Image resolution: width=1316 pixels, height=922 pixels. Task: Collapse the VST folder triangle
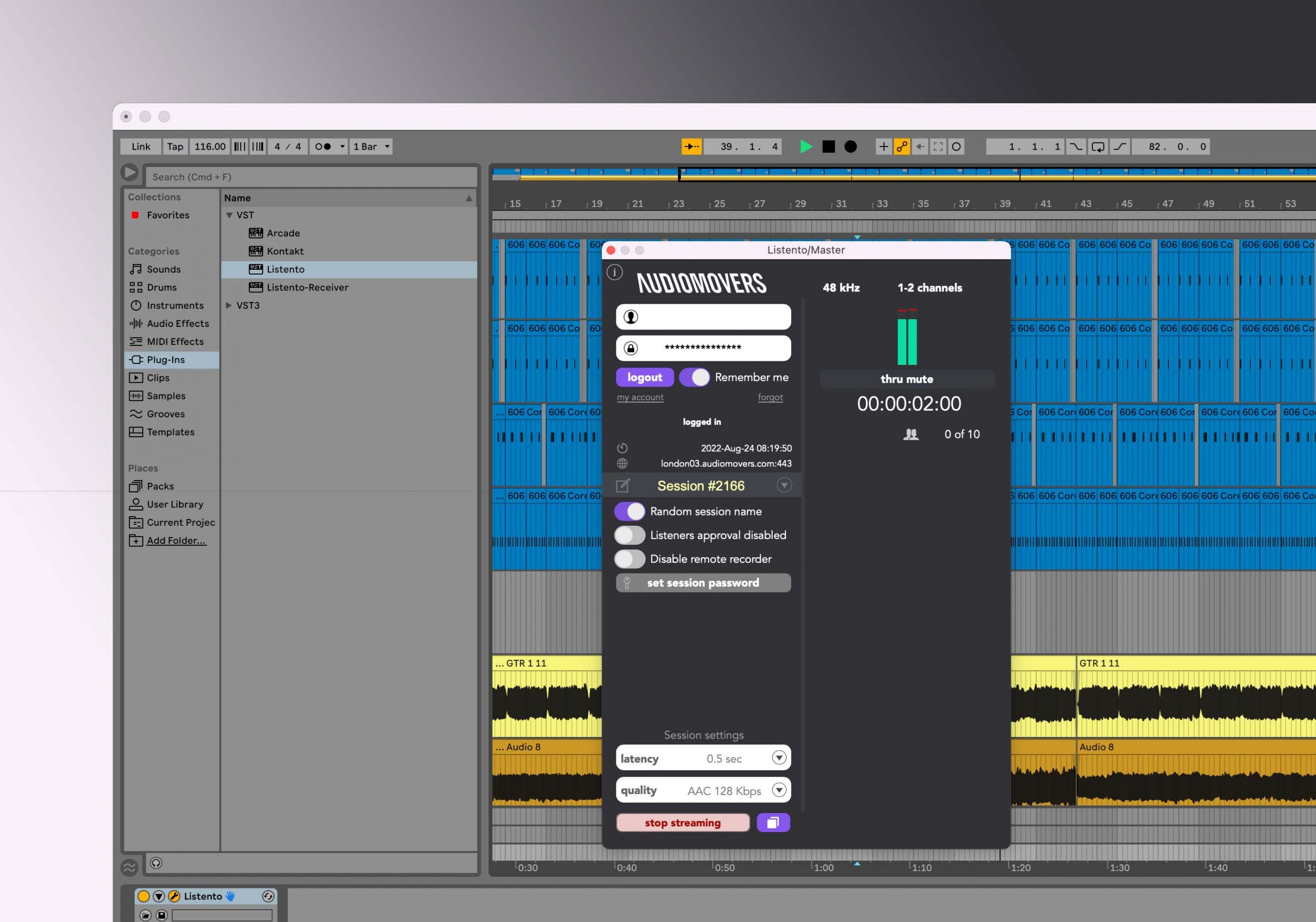coord(229,215)
